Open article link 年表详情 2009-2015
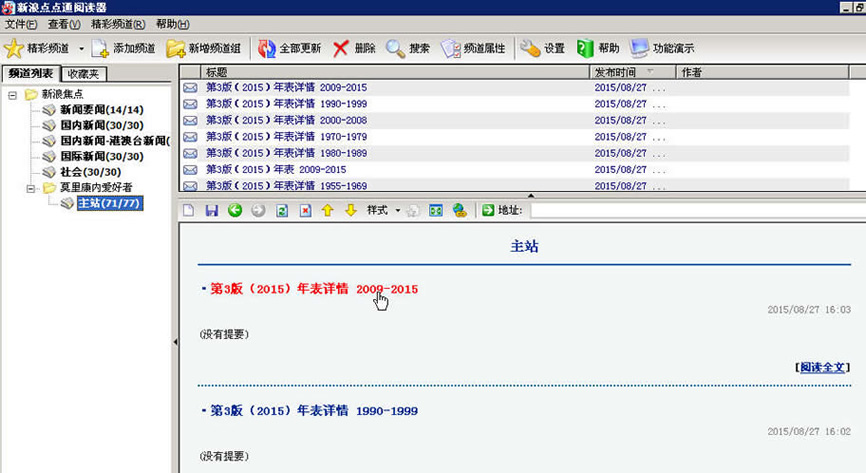Image resolution: width=866 pixels, height=473 pixels. click(314, 289)
